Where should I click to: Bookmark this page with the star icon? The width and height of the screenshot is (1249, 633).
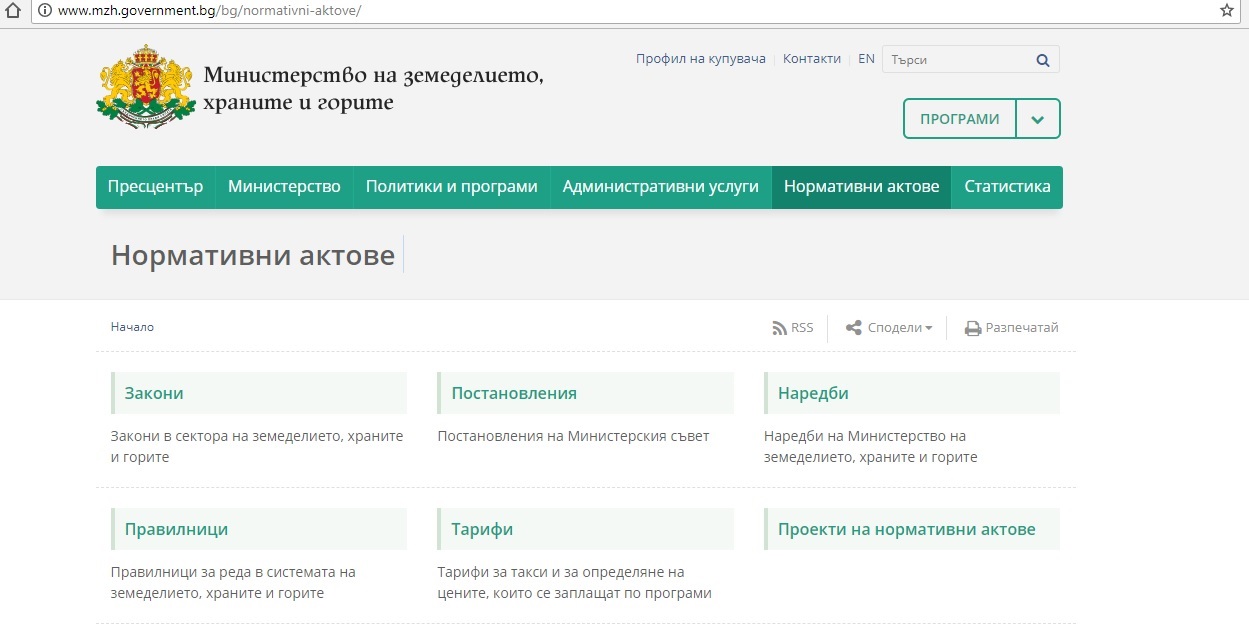point(1227,11)
